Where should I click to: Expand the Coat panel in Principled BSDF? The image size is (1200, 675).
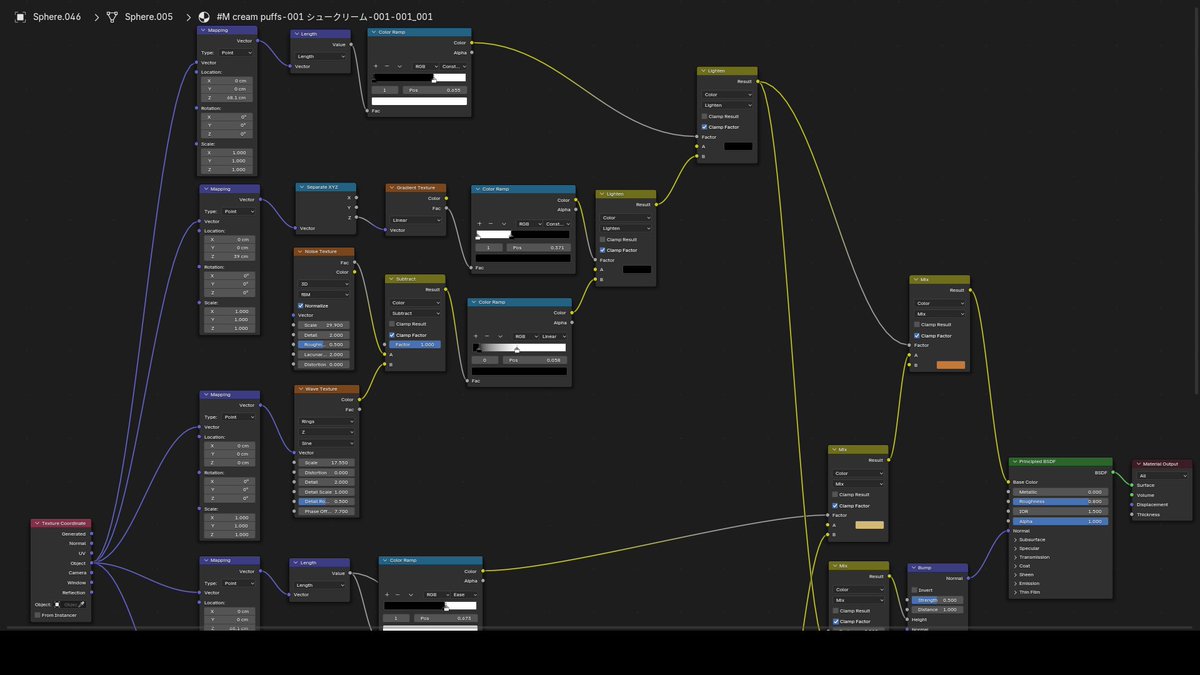[1024, 566]
